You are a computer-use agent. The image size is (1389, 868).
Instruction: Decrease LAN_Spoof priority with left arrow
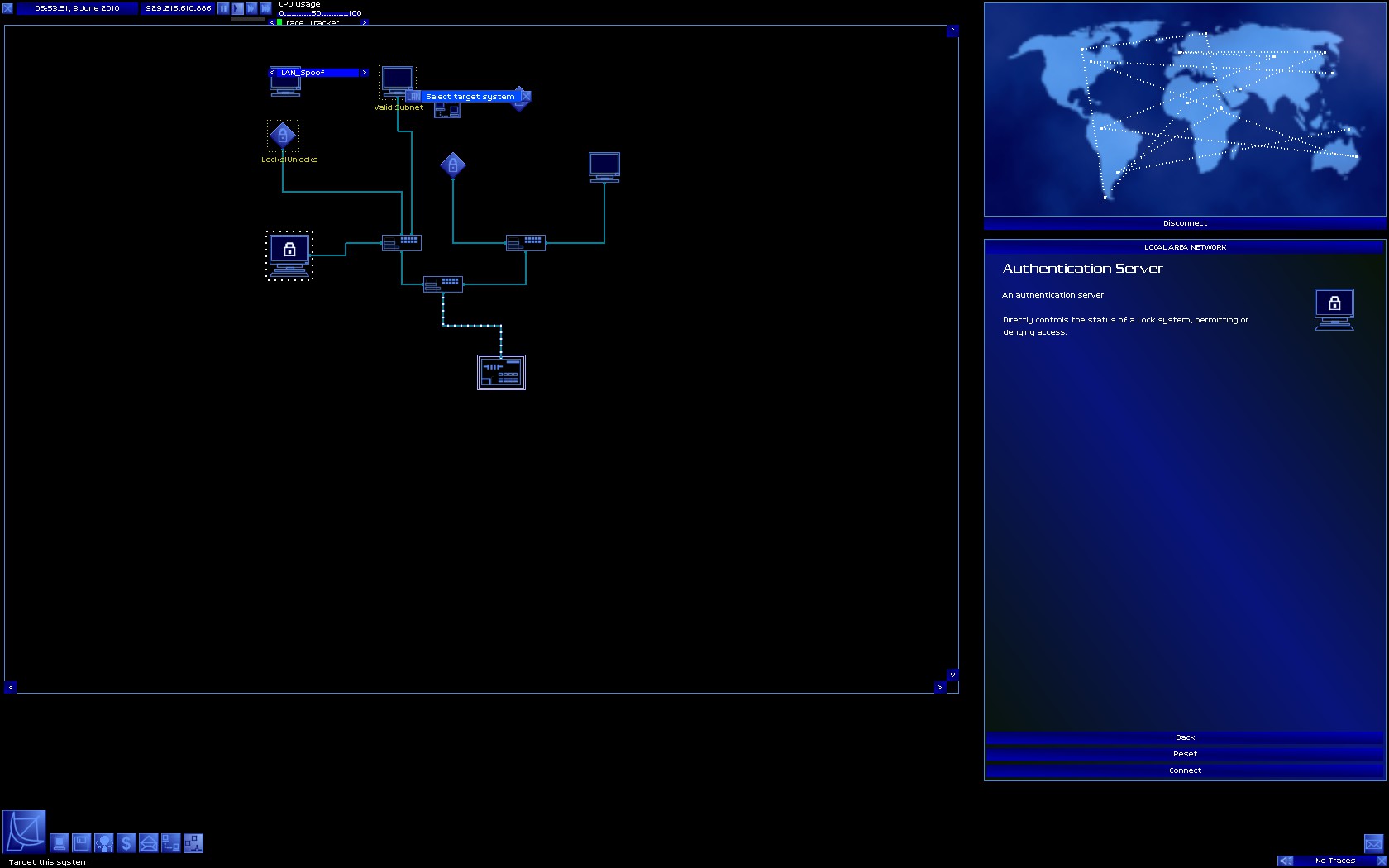coord(272,73)
